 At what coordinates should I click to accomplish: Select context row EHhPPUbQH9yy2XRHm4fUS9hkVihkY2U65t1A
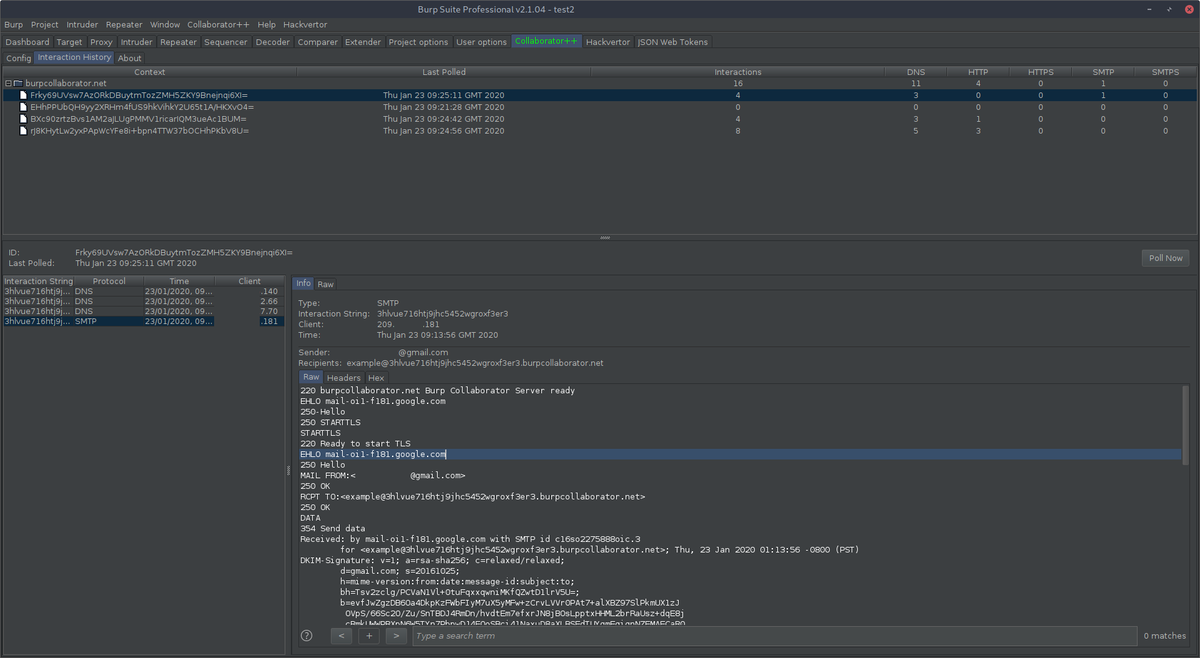[600, 107]
